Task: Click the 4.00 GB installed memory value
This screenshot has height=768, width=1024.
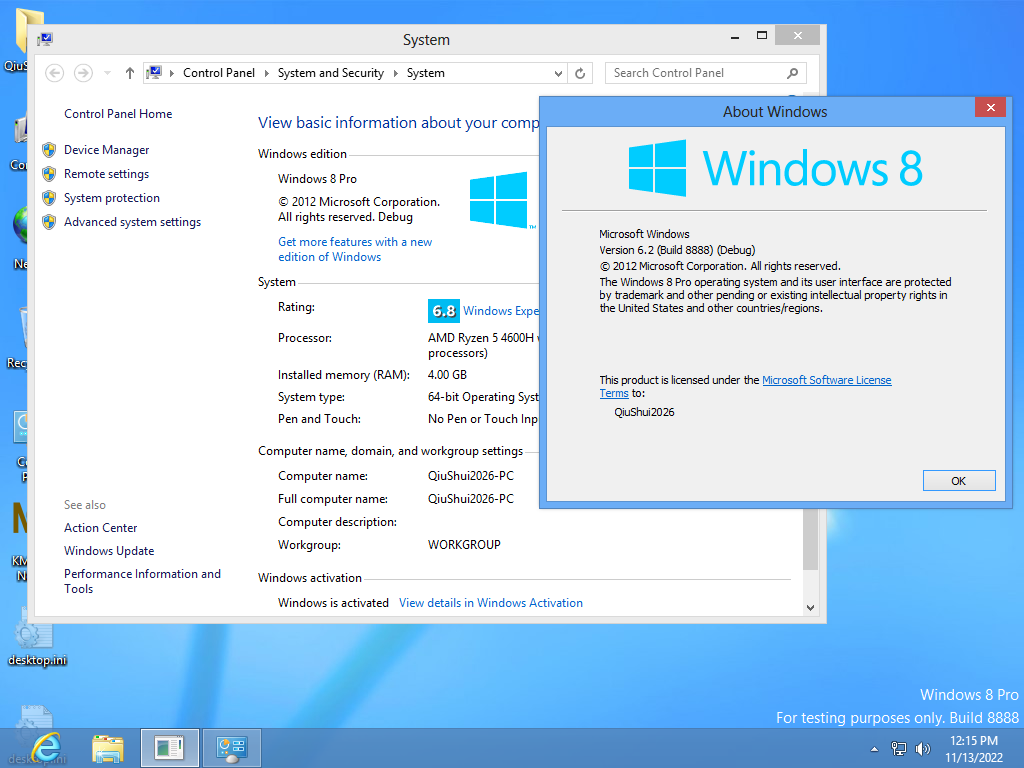Action: [447, 375]
